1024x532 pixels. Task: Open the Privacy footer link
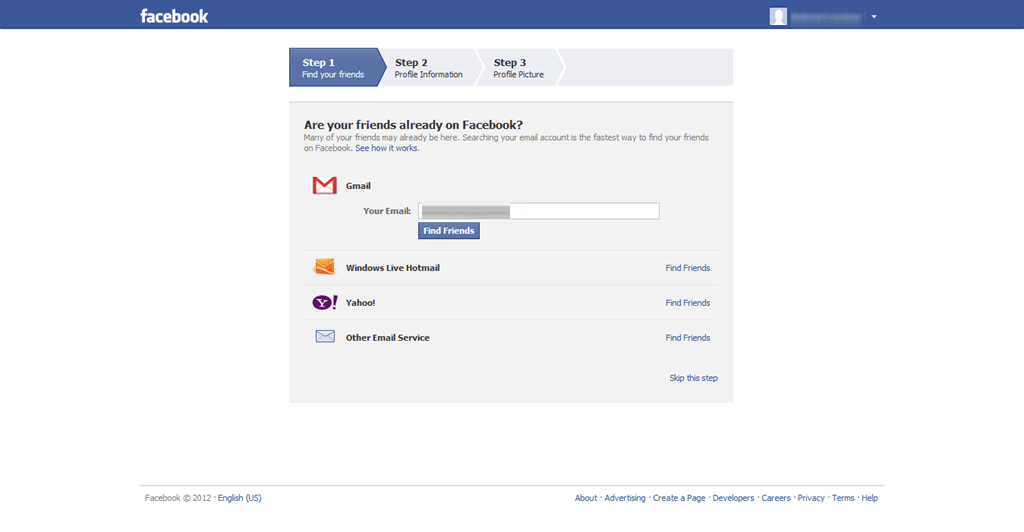click(811, 498)
